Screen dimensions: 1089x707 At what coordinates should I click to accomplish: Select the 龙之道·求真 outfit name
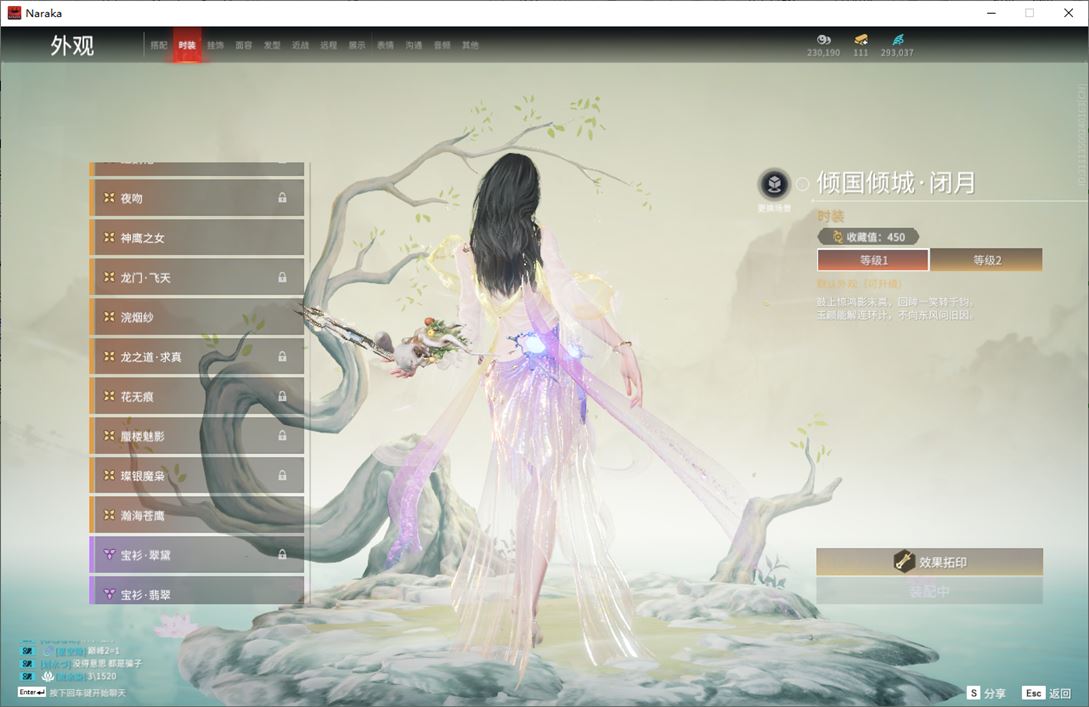(x=151, y=356)
